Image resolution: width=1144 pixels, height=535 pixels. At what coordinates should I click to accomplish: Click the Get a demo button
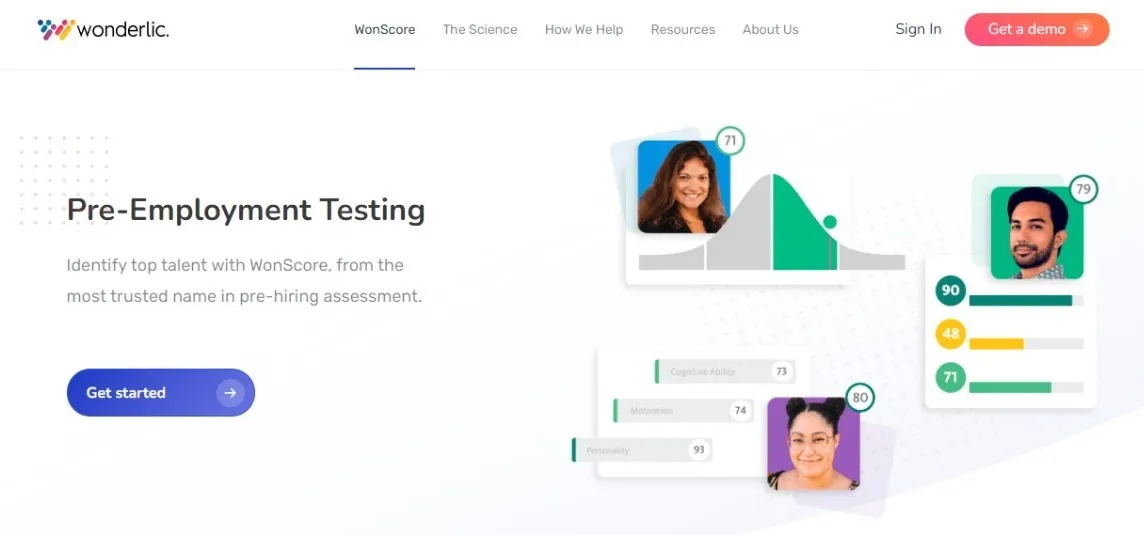click(1037, 29)
